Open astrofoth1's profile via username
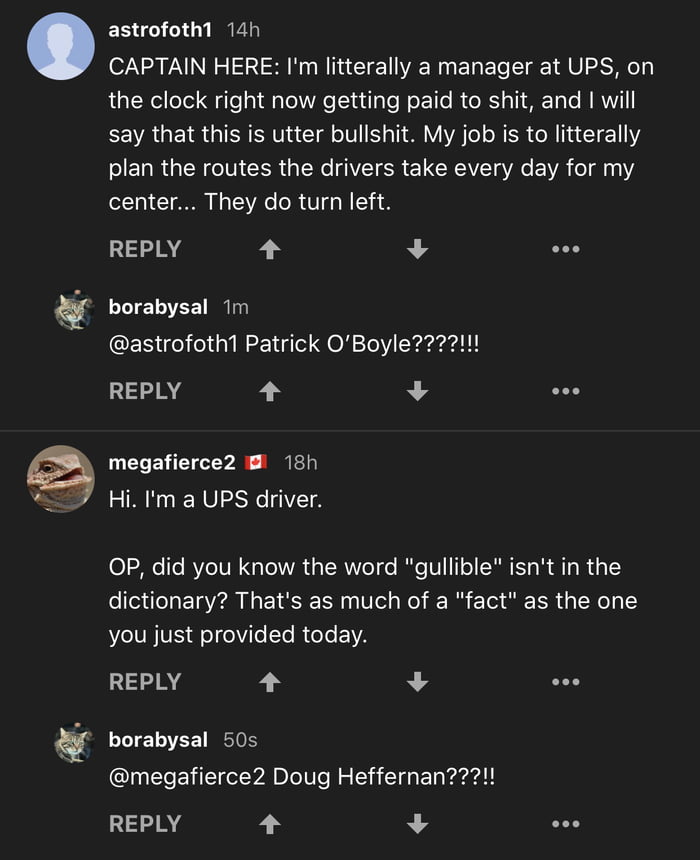 coord(160,31)
